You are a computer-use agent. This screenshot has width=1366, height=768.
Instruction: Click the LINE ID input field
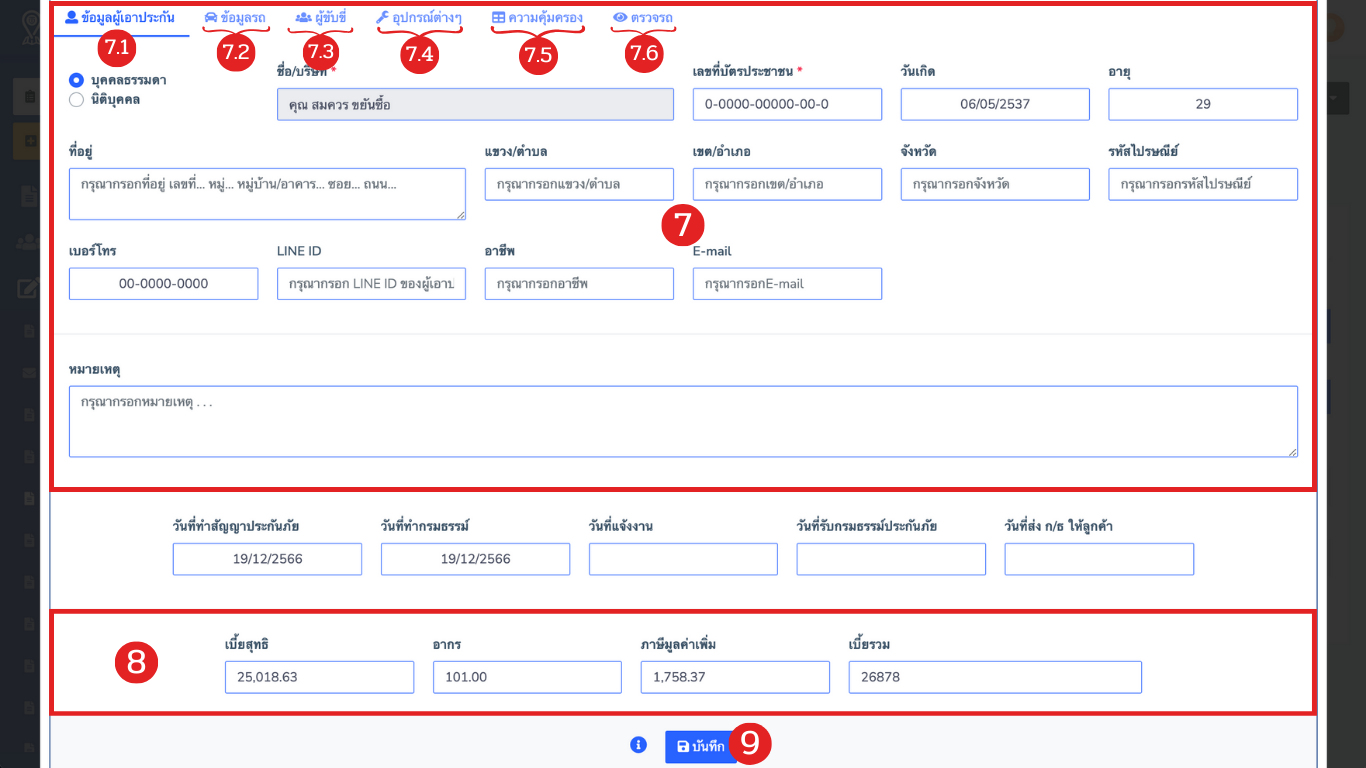click(371, 284)
